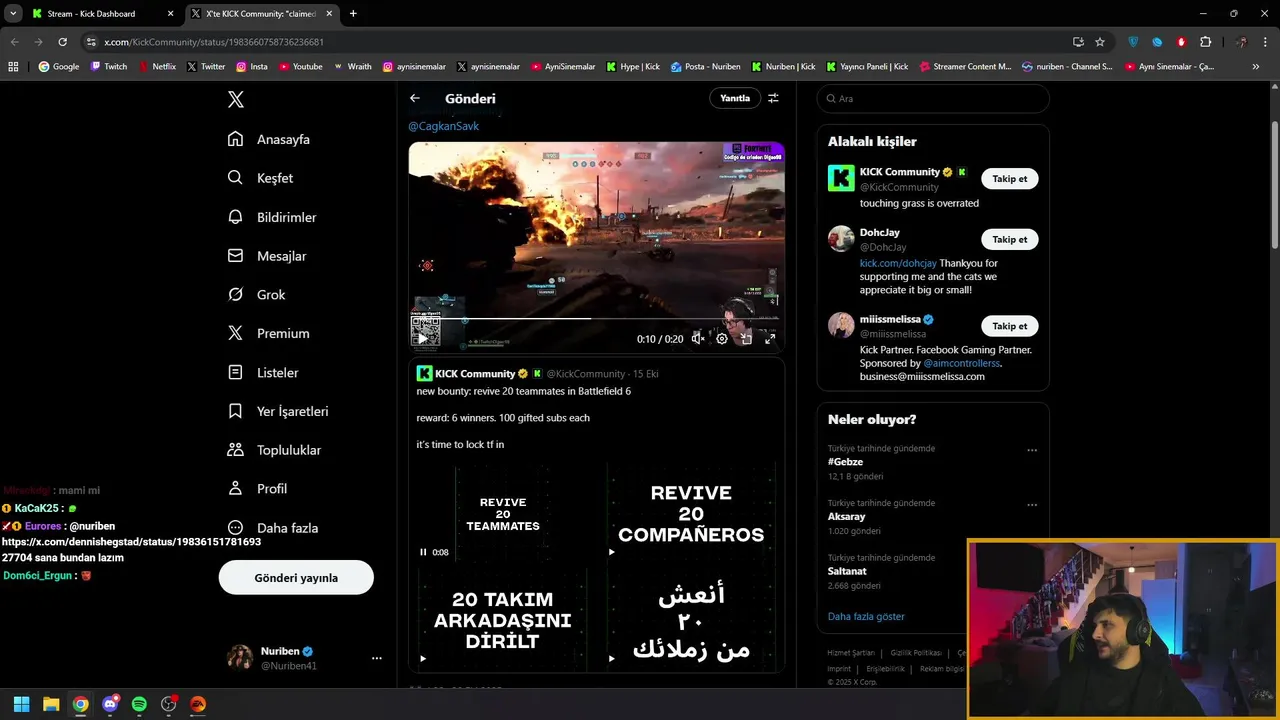This screenshot has height=720, width=1280.
Task: Toggle picture-in-picture on the video
Action: [x=746, y=339]
